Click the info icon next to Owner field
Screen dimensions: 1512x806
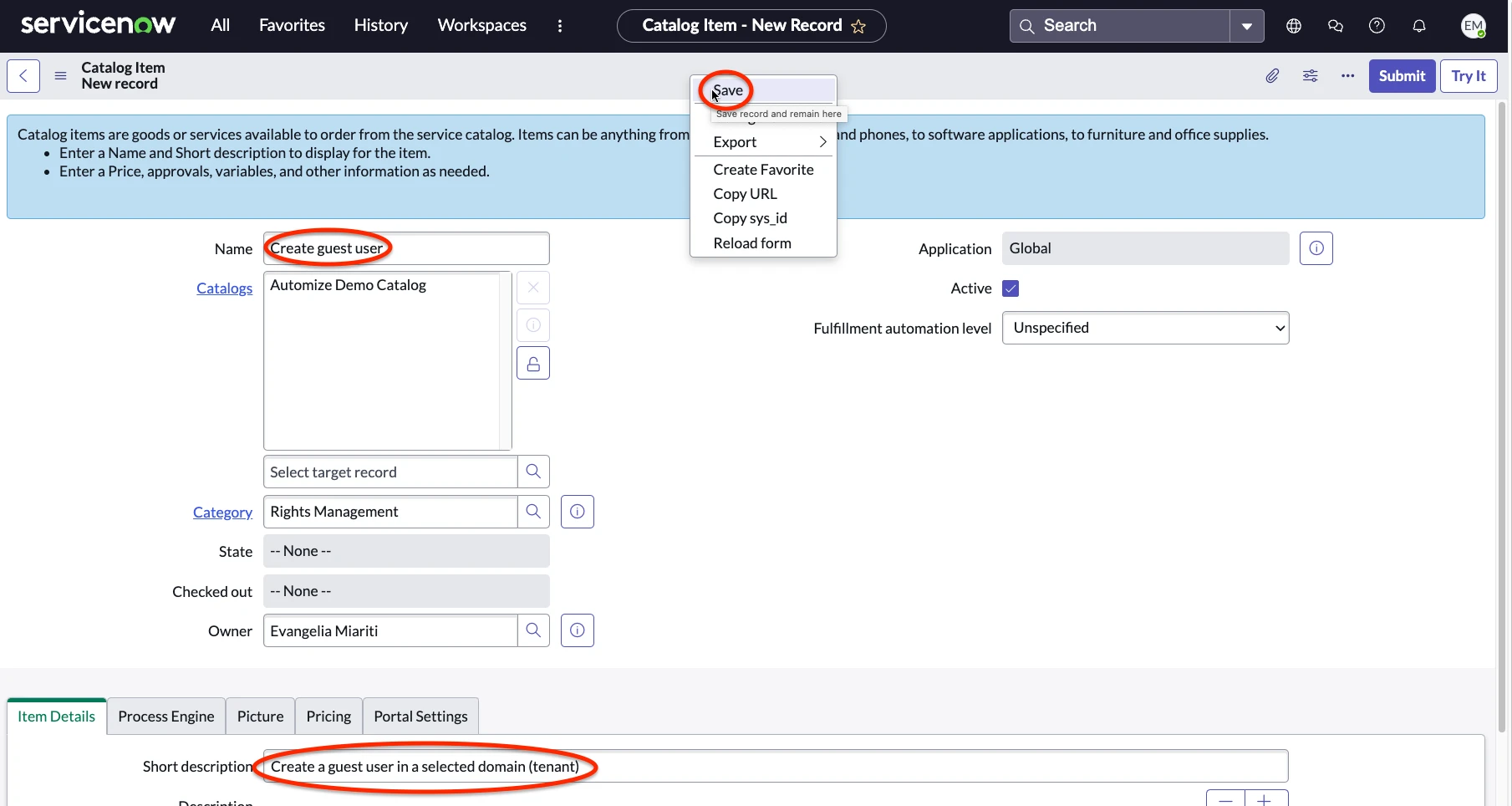point(577,630)
